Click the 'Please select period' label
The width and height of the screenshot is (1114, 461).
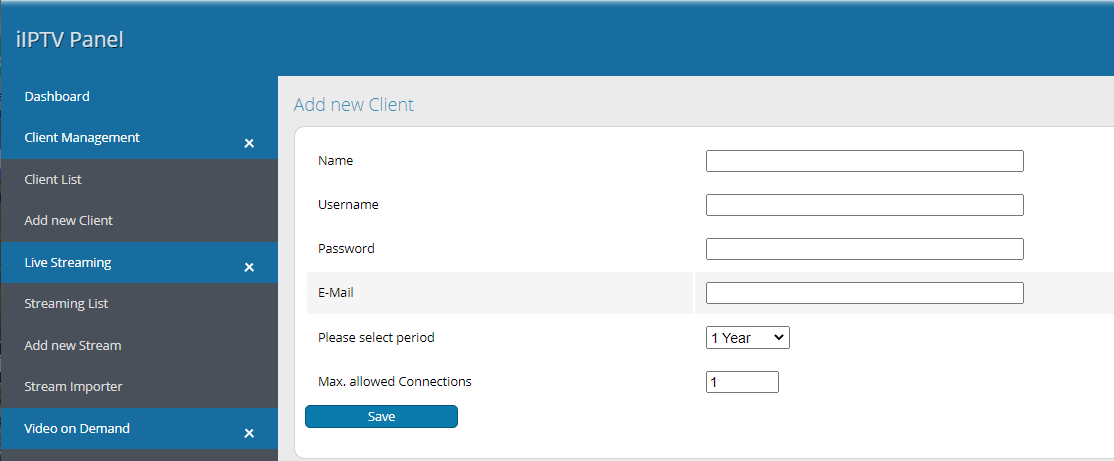(377, 338)
